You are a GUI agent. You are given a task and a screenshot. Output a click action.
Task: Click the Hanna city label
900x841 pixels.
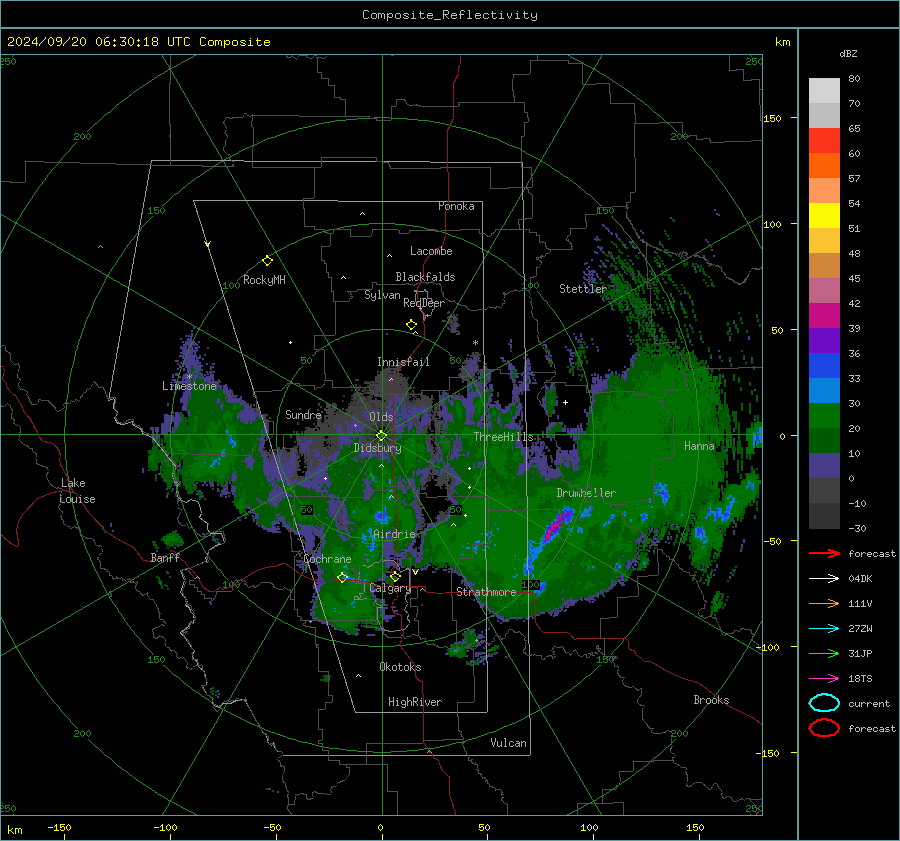pyautogui.click(x=699, y=446)
